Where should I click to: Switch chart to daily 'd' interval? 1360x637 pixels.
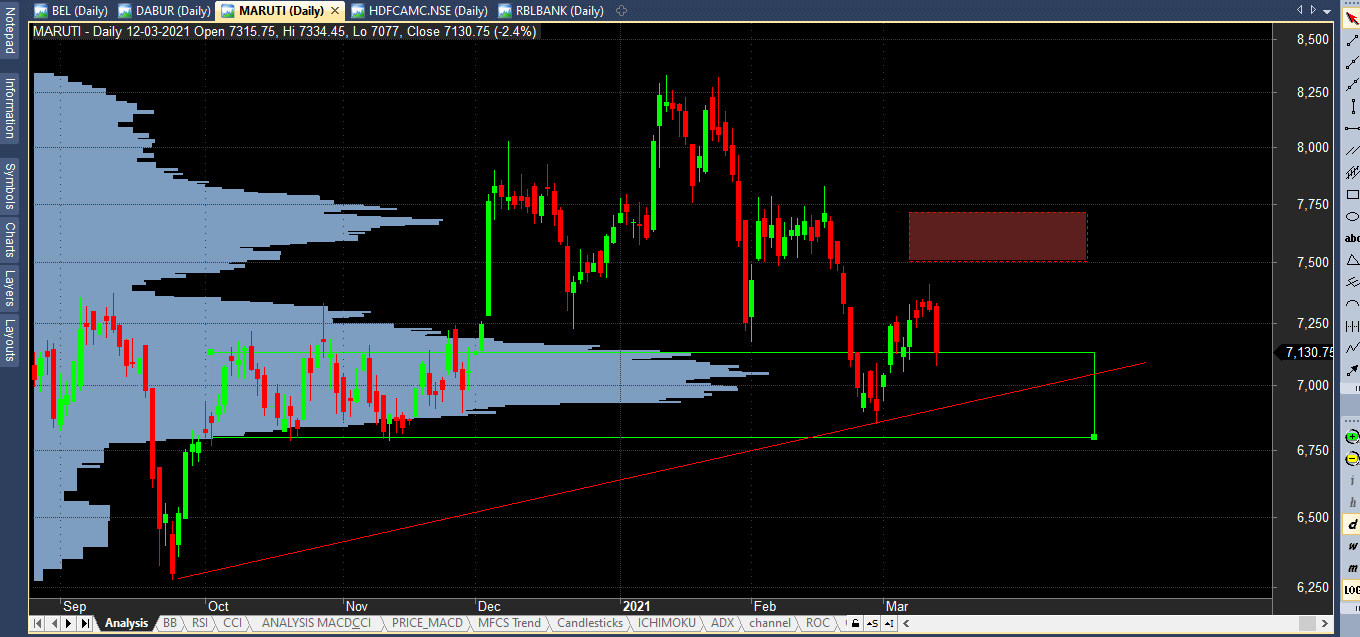(1352, 524)
